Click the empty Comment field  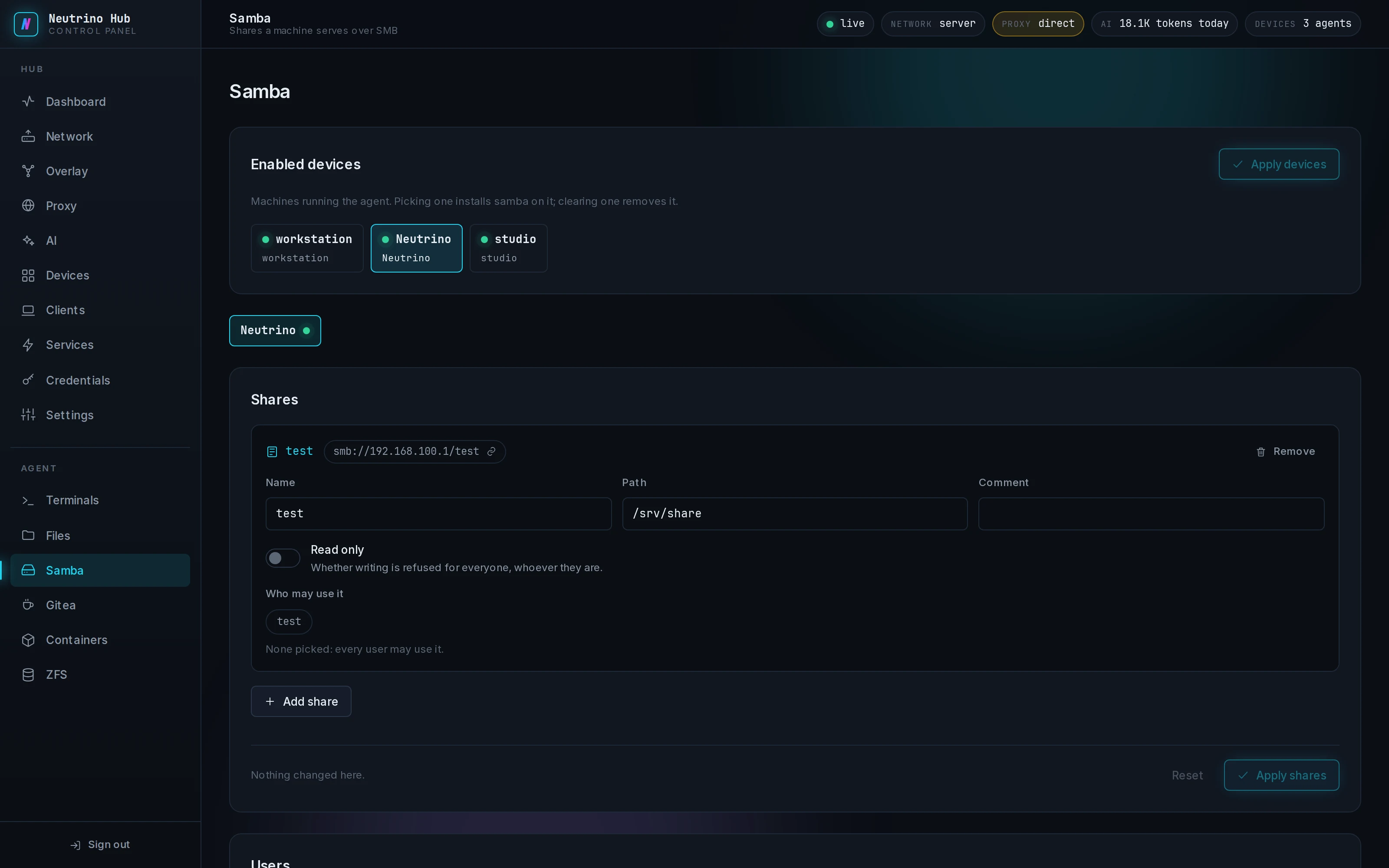click(x=1152, y=514)
